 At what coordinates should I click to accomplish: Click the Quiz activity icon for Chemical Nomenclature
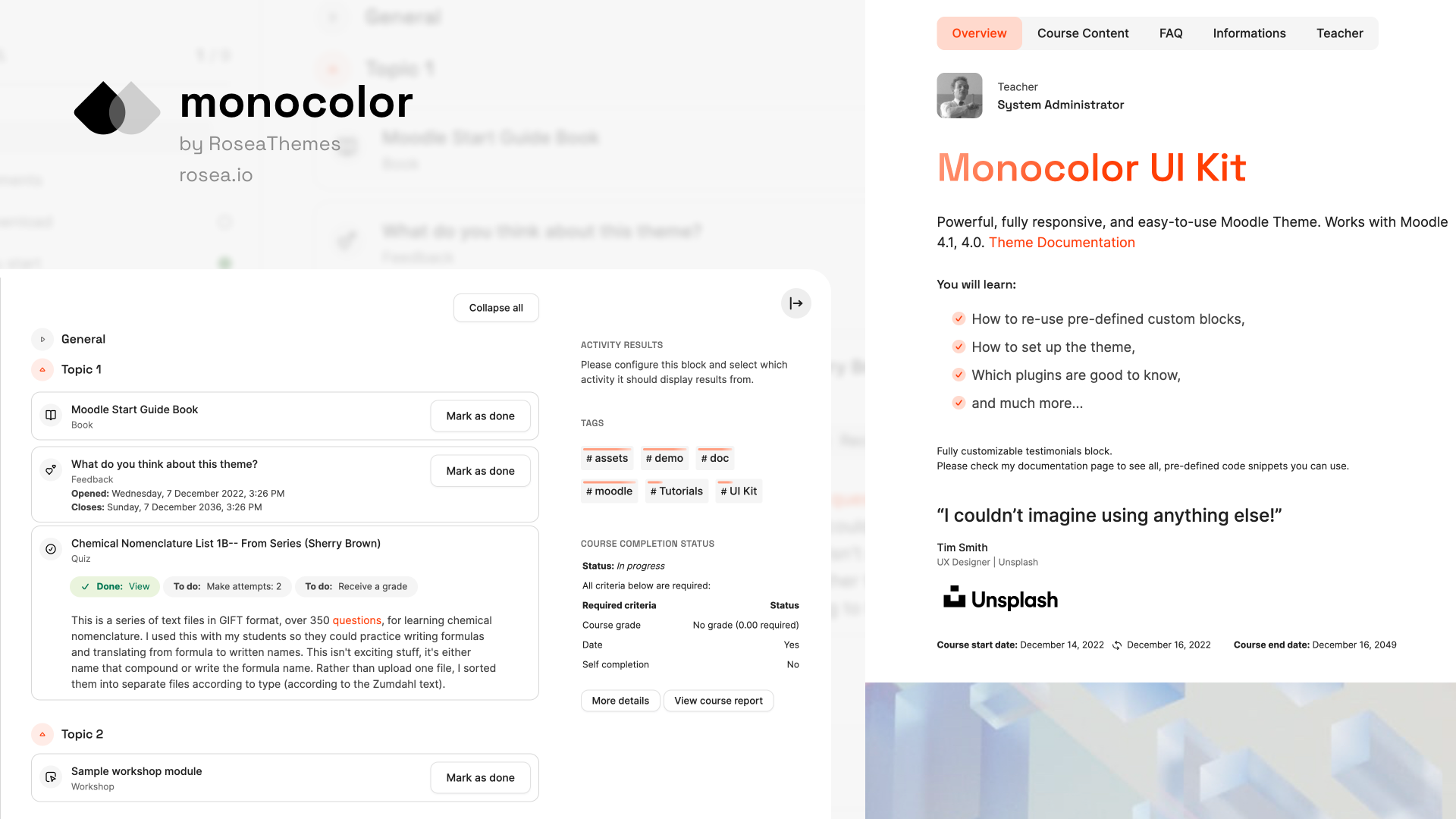(x=51, y=548)
